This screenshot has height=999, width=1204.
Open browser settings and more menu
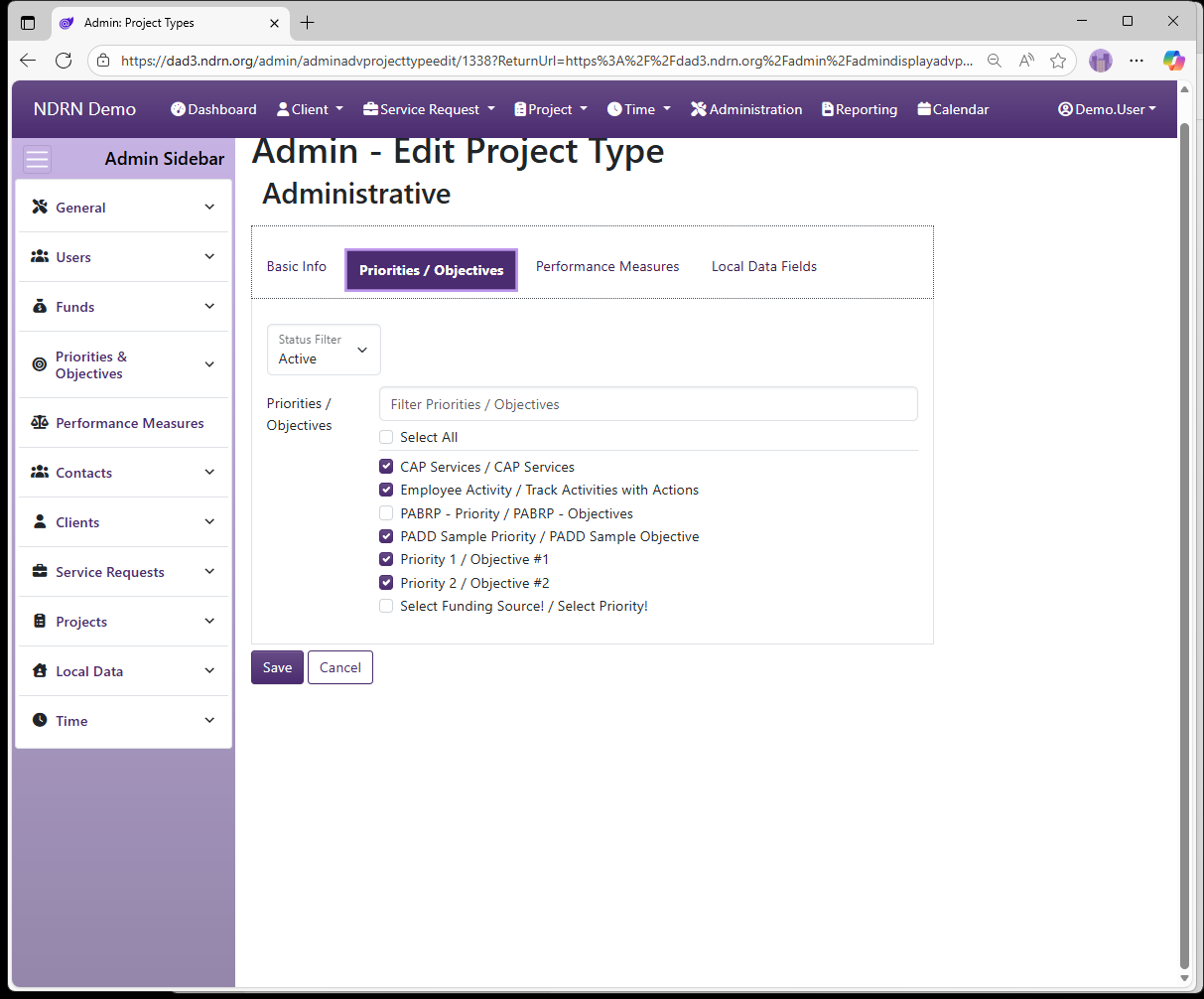pos(1137,61)
